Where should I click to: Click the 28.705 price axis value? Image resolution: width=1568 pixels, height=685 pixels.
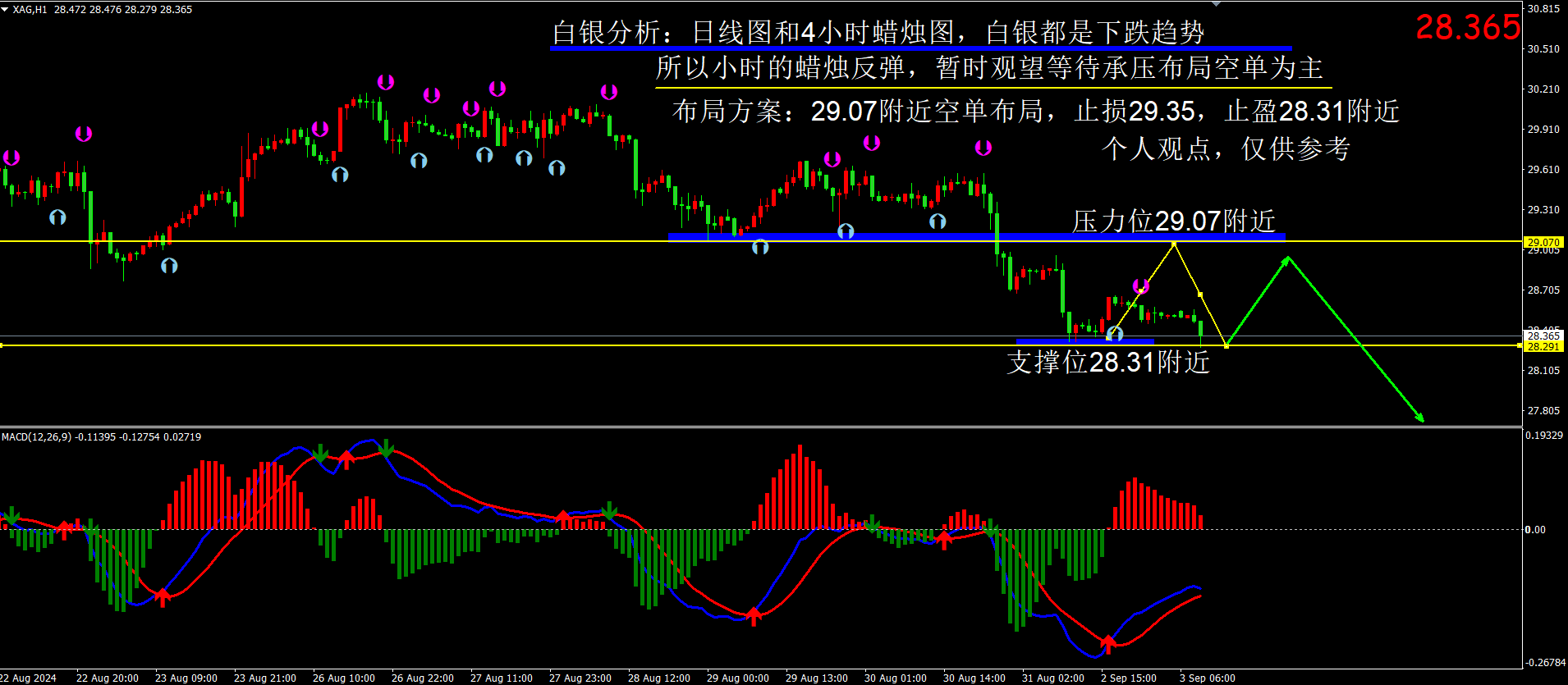click(x=1543, y=290)
